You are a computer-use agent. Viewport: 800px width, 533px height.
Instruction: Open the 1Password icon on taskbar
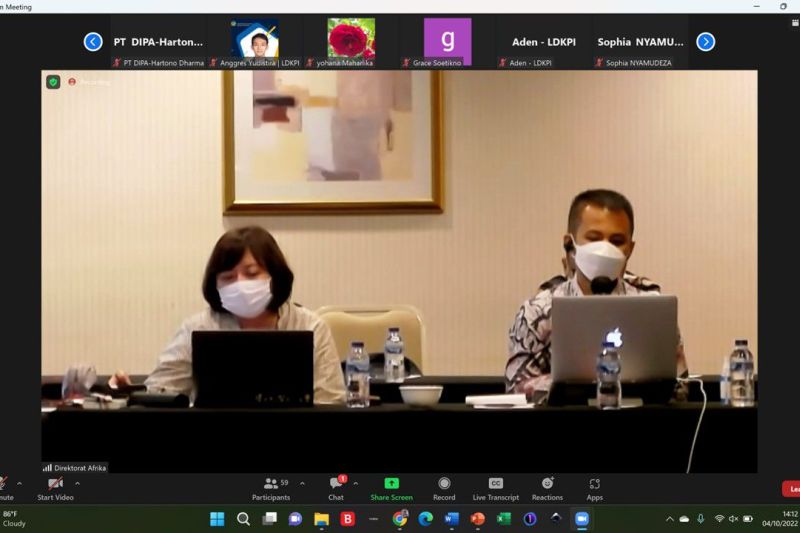[530, 519]
